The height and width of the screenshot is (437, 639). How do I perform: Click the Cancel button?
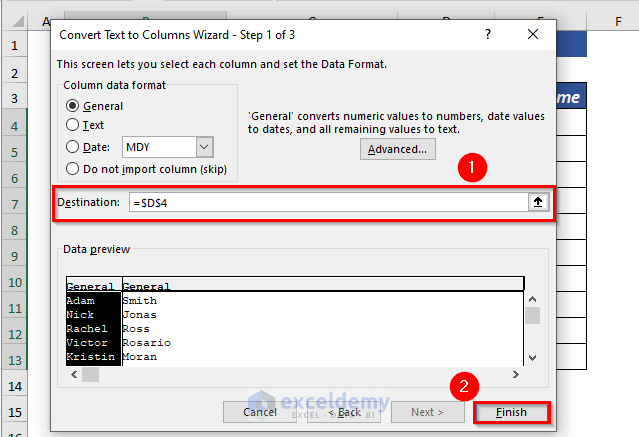260,412
